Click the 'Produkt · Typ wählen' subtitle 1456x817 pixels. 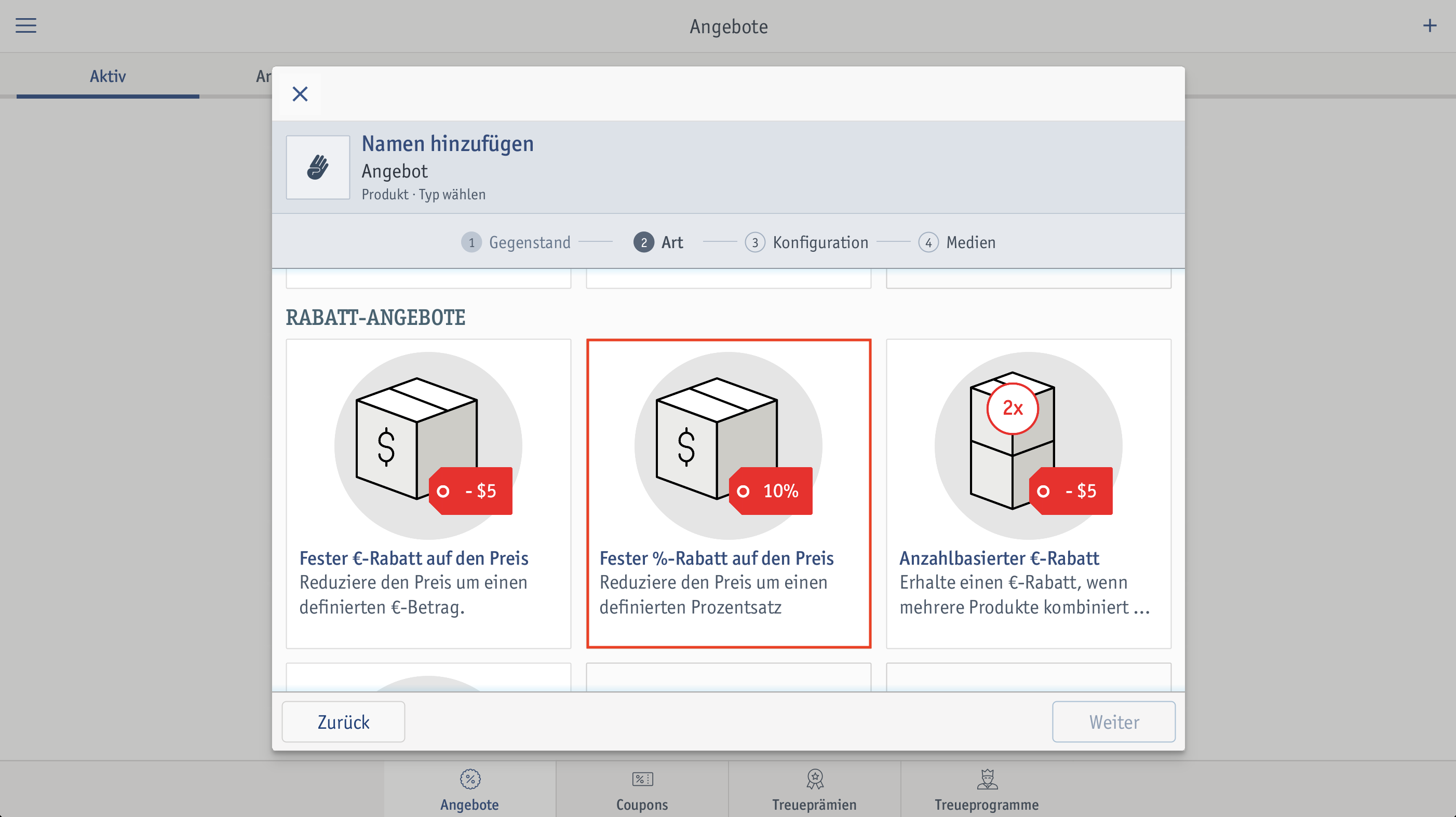423,194
